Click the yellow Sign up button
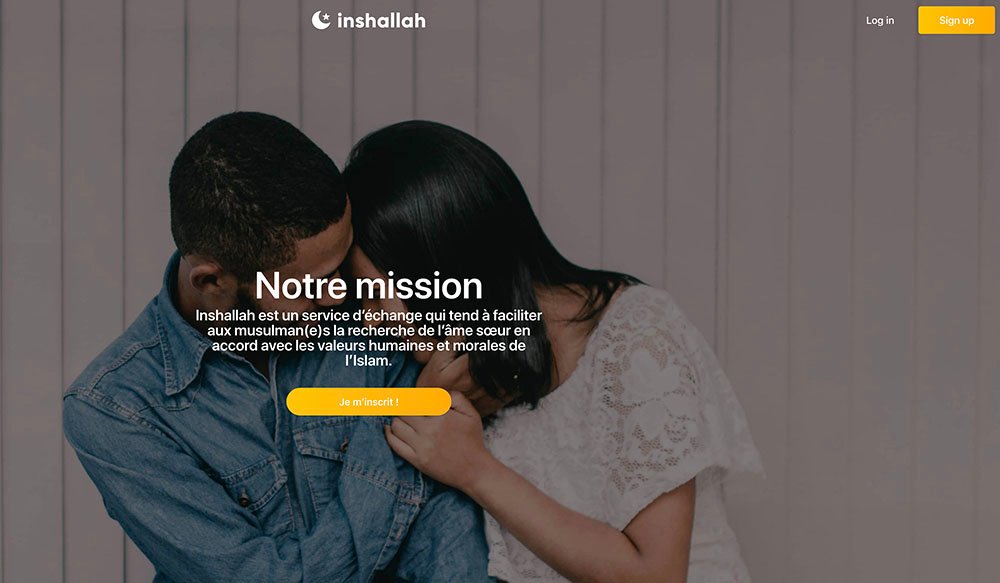The height and width of the screenshot is (583, 1000). tap(956, 20)
